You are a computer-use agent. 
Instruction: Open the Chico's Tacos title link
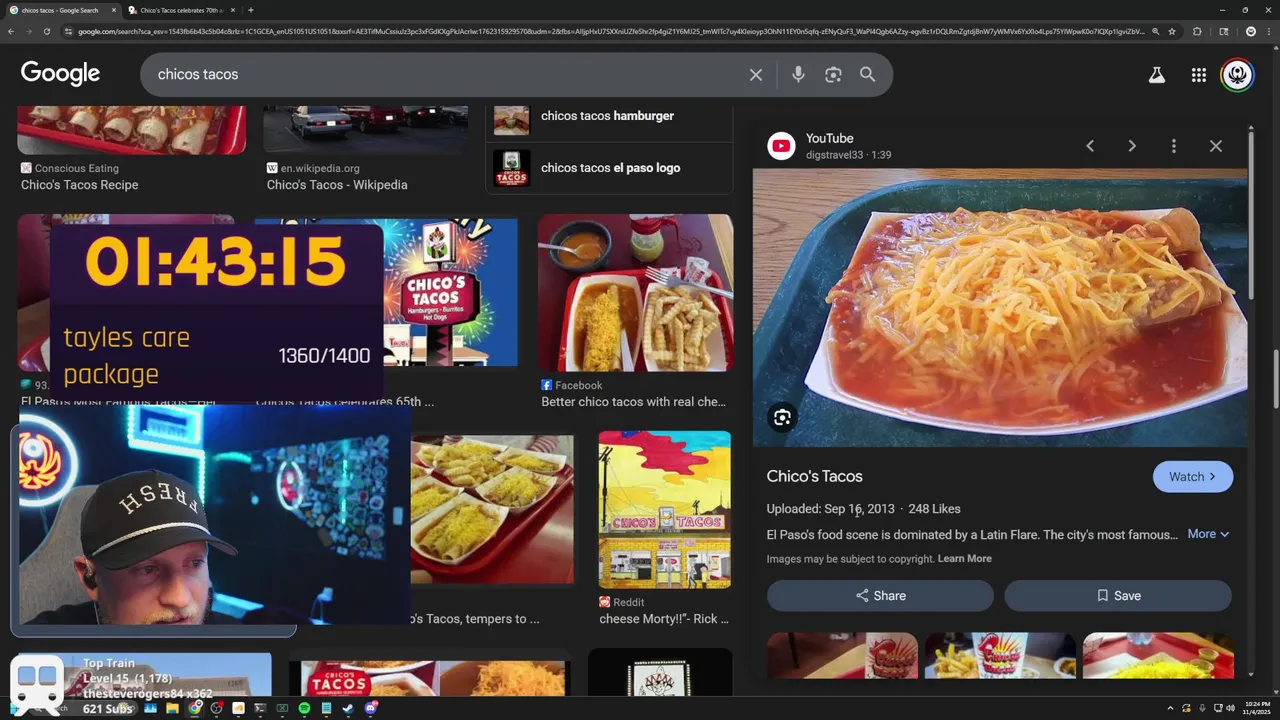tap(814, 477)
